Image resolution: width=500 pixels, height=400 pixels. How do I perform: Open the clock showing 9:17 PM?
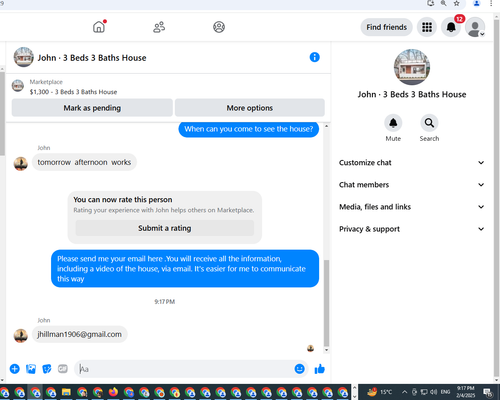pos(466,392)
